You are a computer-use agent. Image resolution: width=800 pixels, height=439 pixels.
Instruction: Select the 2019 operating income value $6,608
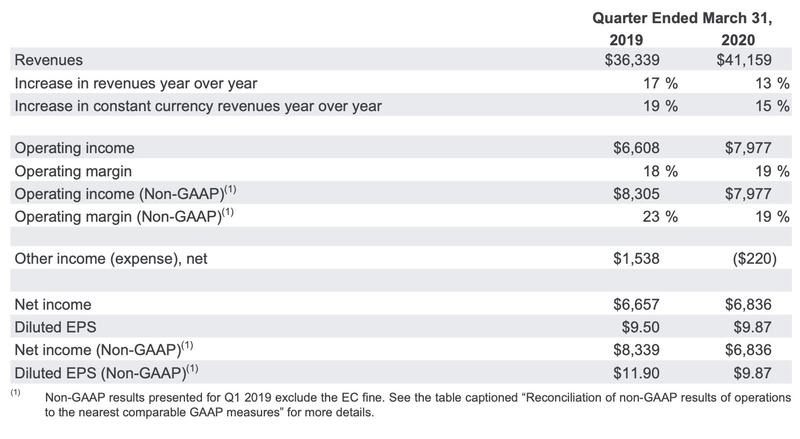(635, 148)
